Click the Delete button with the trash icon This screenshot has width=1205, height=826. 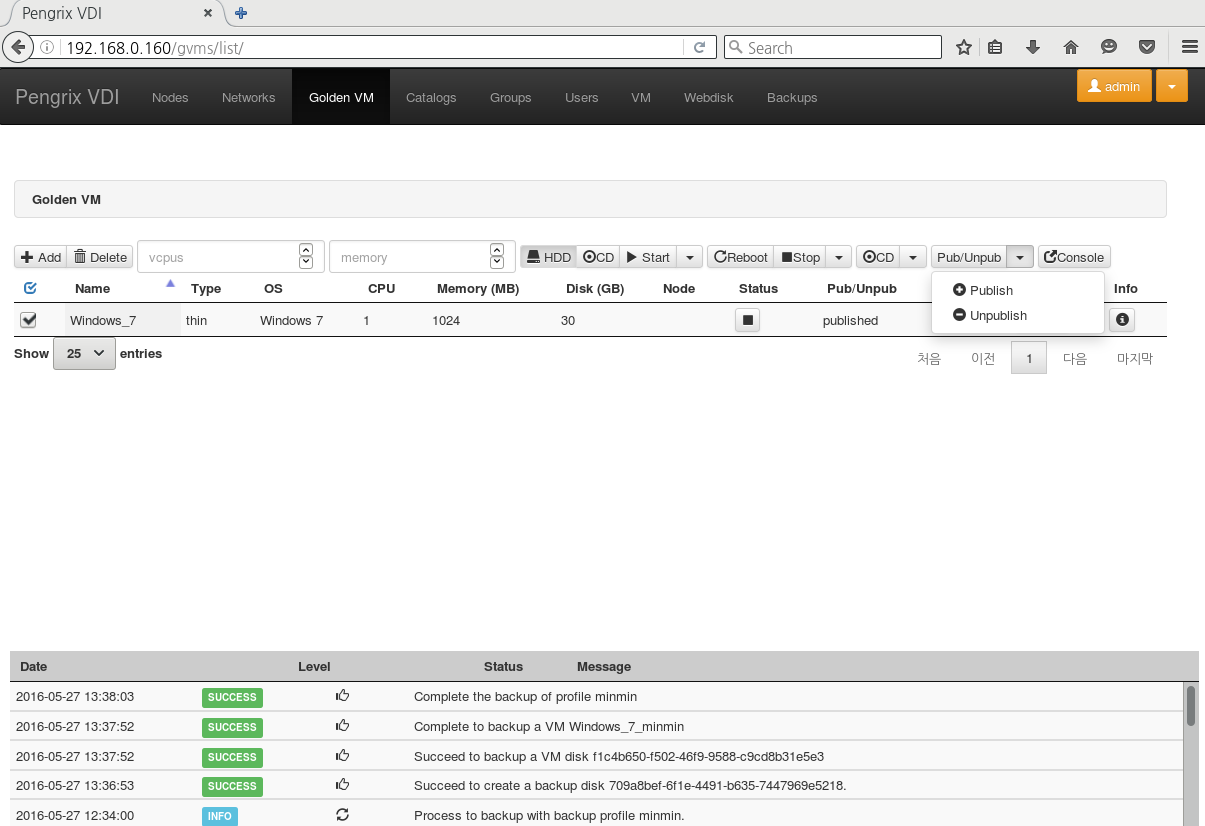(100, 257)
